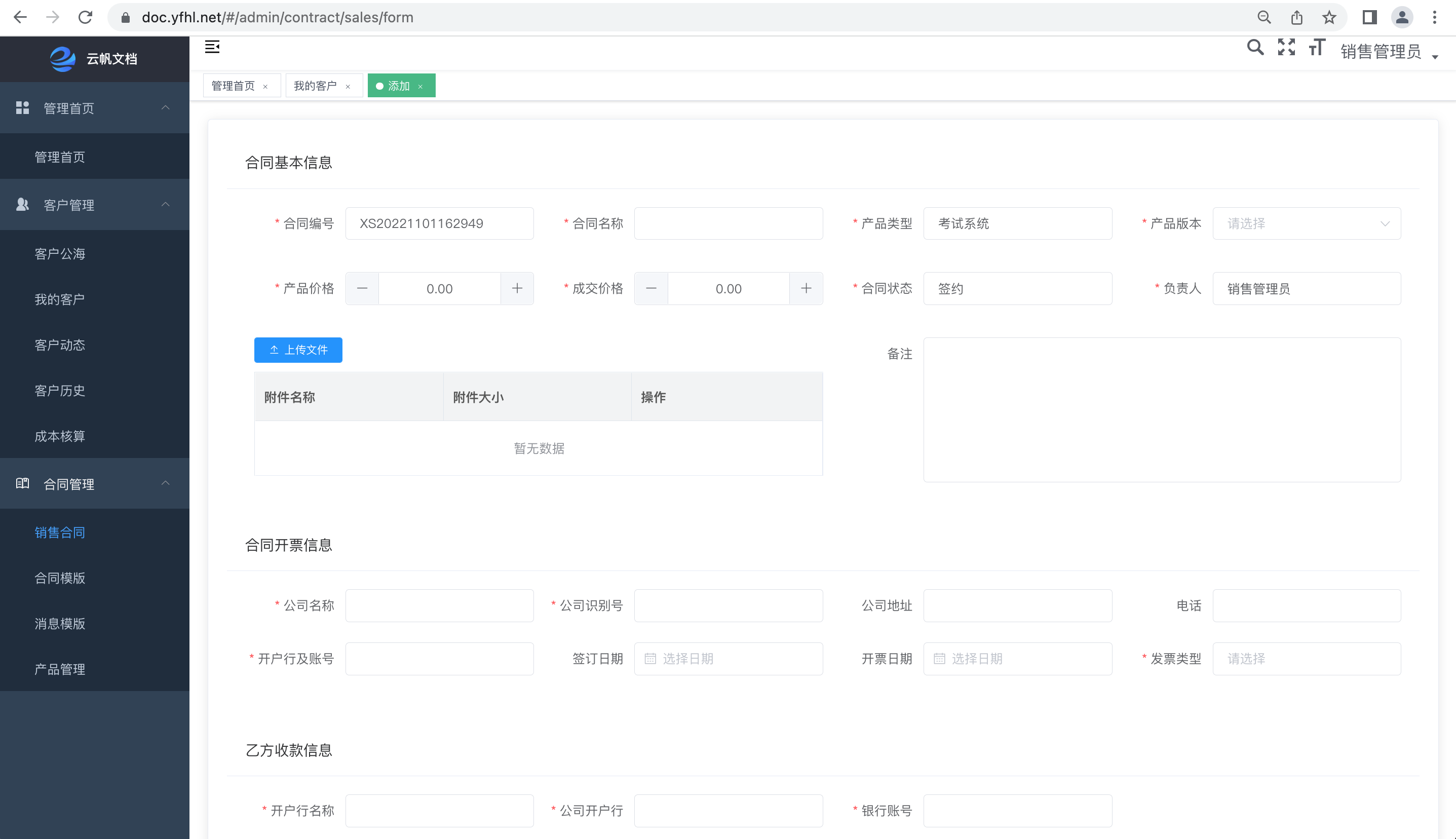1456x839 pixels.
Task: Toggle fullscreen mode icon
Action: [x=1286, y=47]
